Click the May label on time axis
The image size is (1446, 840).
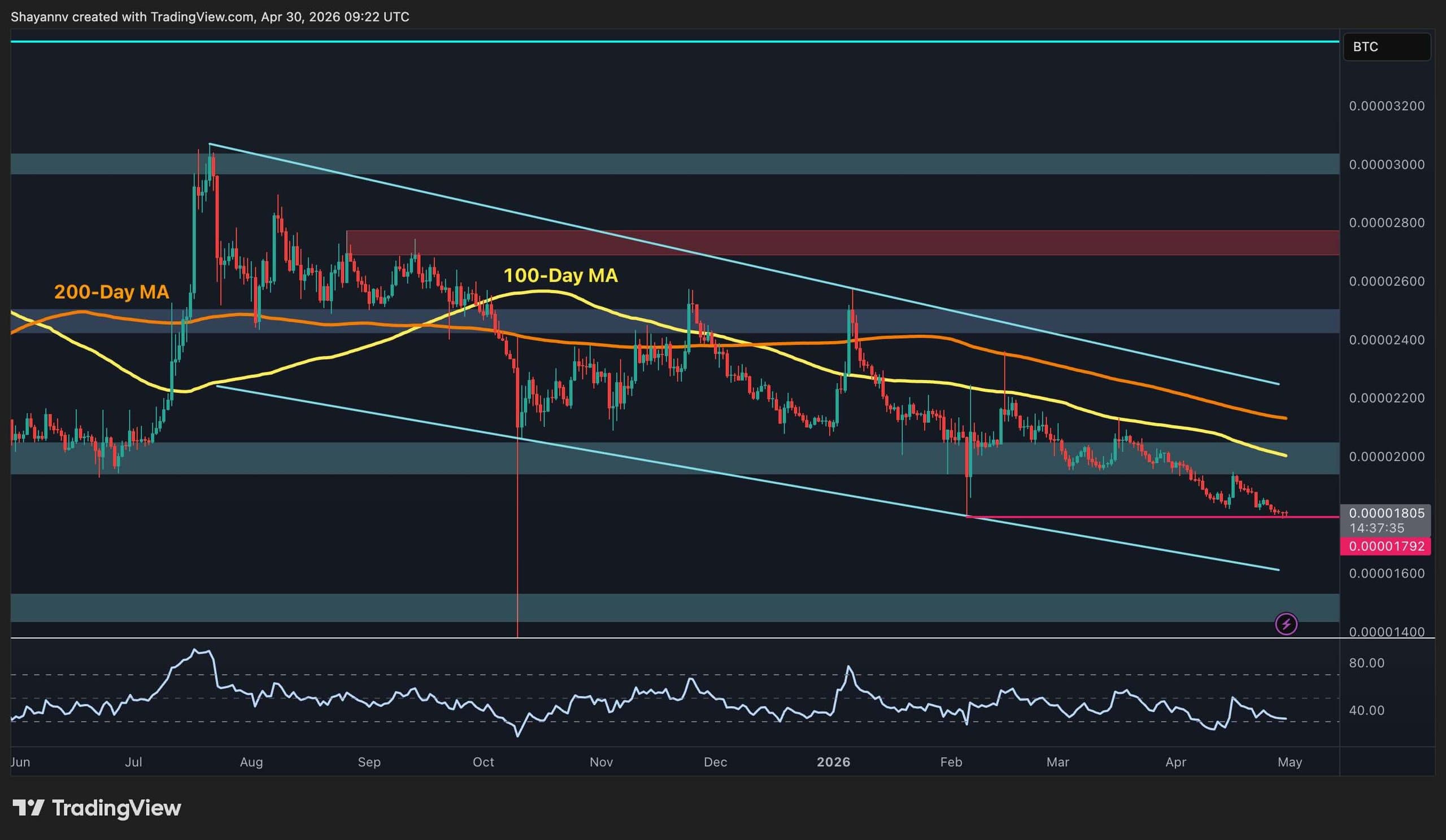pyautogui.click(x=1290, y=762)
